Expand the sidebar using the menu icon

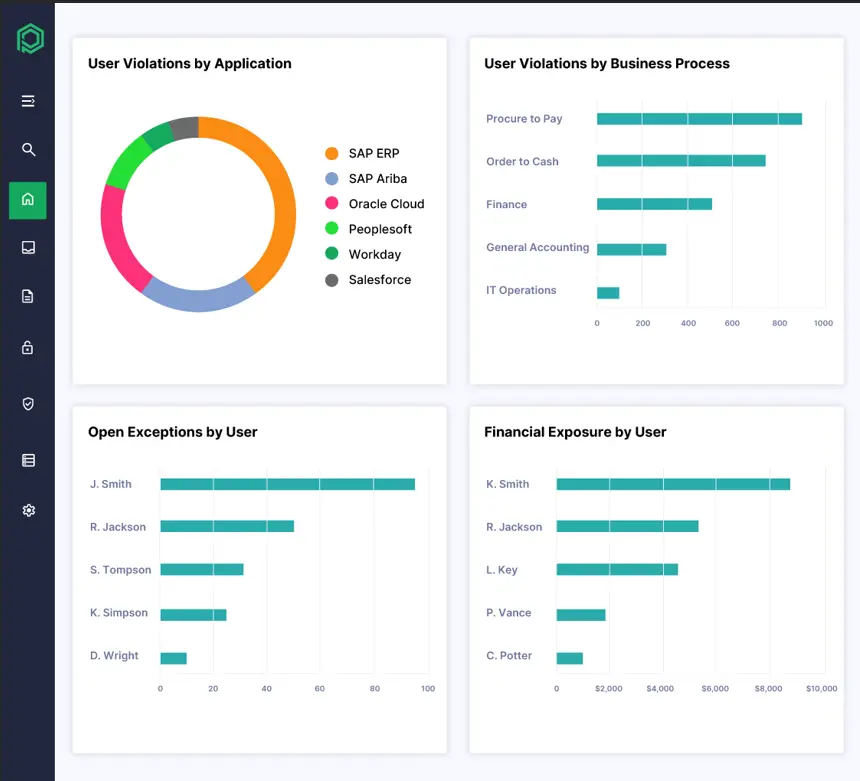tap(28, 101)
